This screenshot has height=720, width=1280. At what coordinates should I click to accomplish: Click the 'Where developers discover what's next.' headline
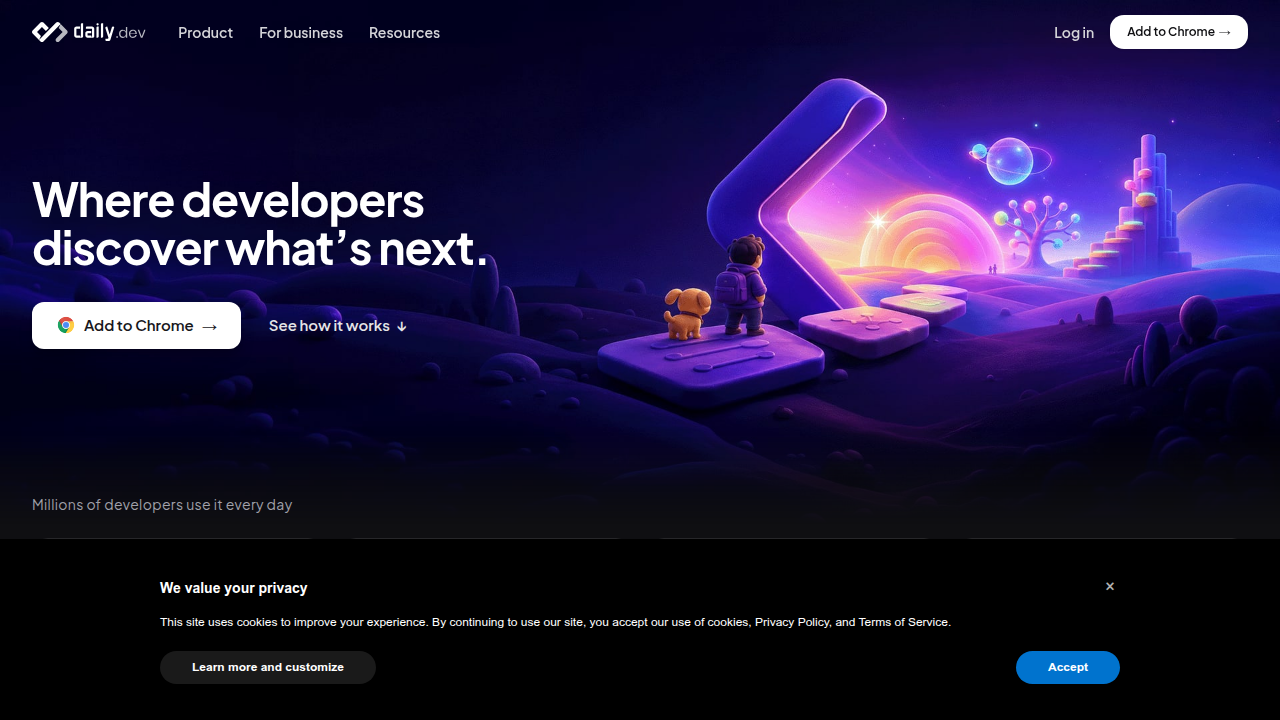point(260,225)
